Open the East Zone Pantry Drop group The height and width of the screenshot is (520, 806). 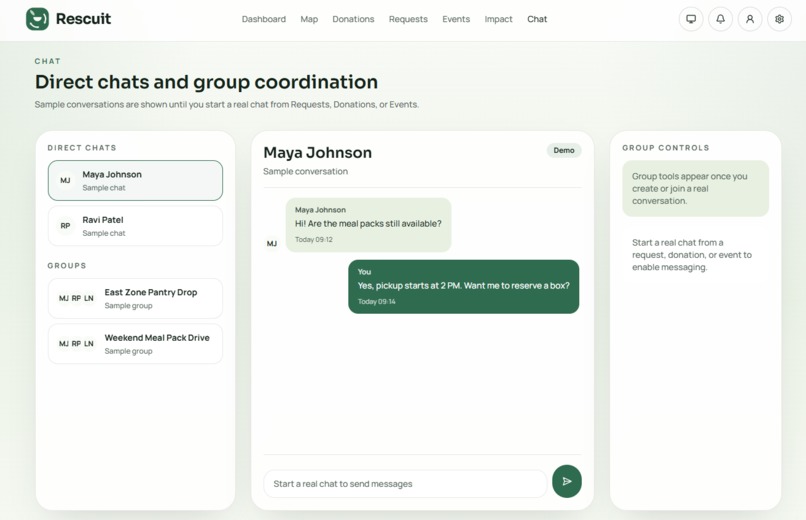135,299
